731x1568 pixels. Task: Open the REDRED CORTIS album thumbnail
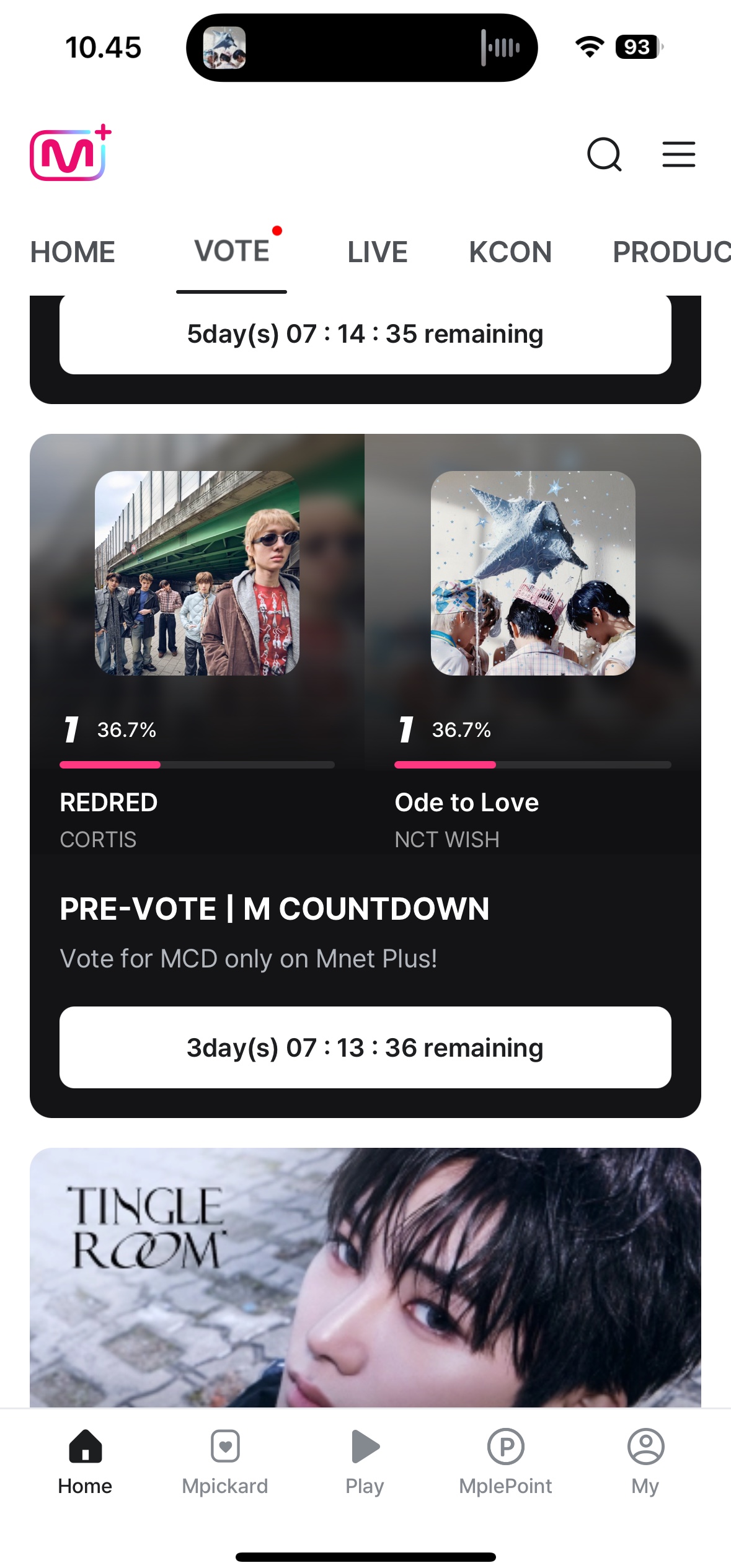(197, 573)
